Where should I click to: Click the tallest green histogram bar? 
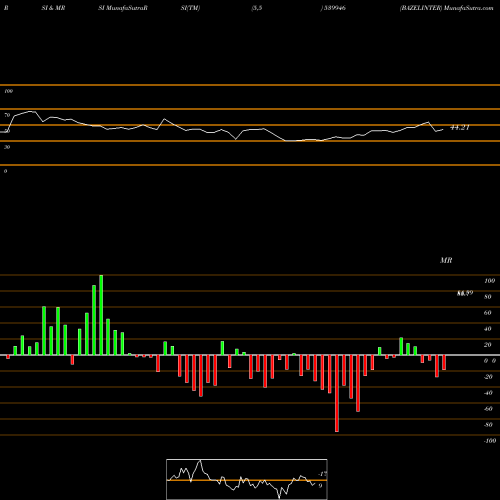tap(101, 315)
